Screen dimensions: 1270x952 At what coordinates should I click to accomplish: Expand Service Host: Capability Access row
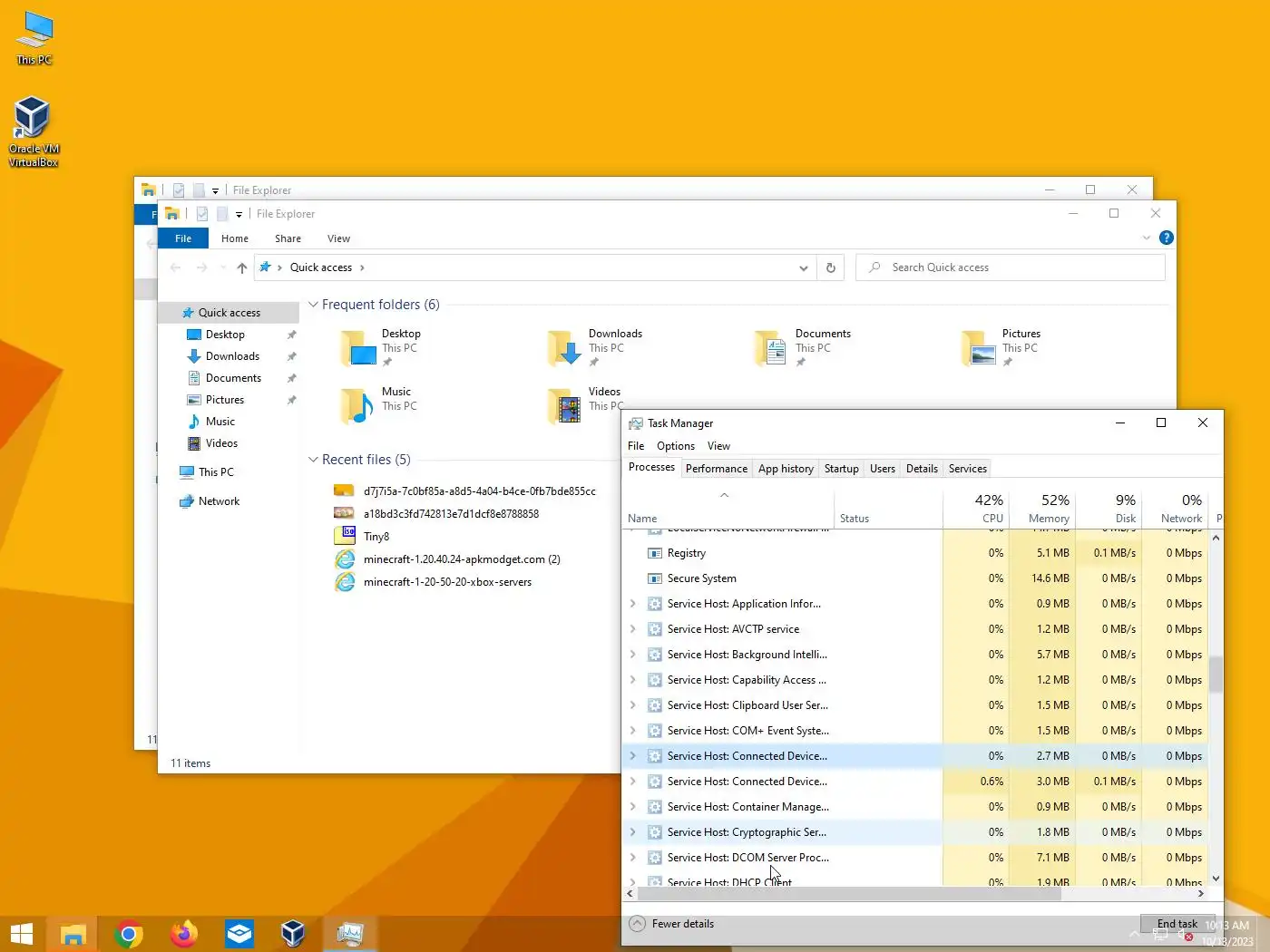(x=632, y=680)
